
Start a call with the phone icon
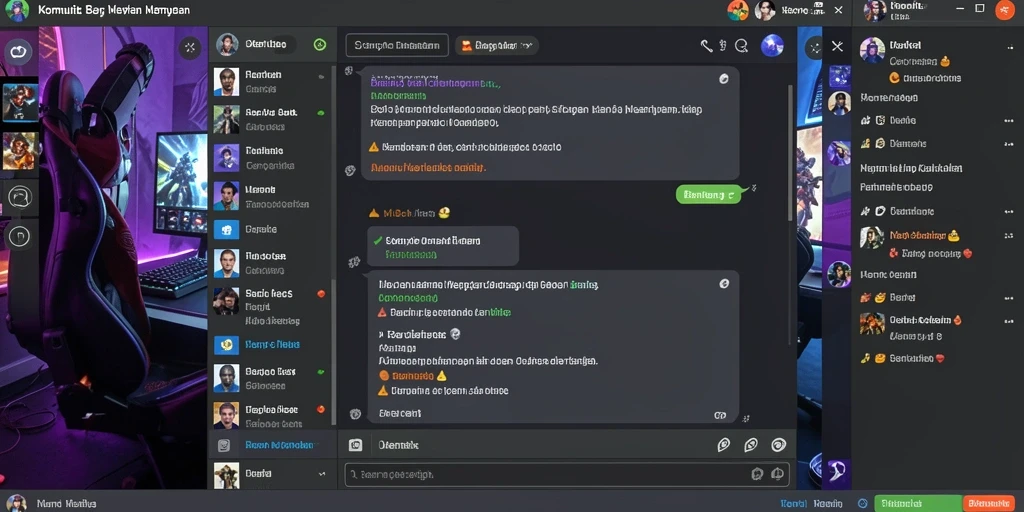click(x=706, y=46)
